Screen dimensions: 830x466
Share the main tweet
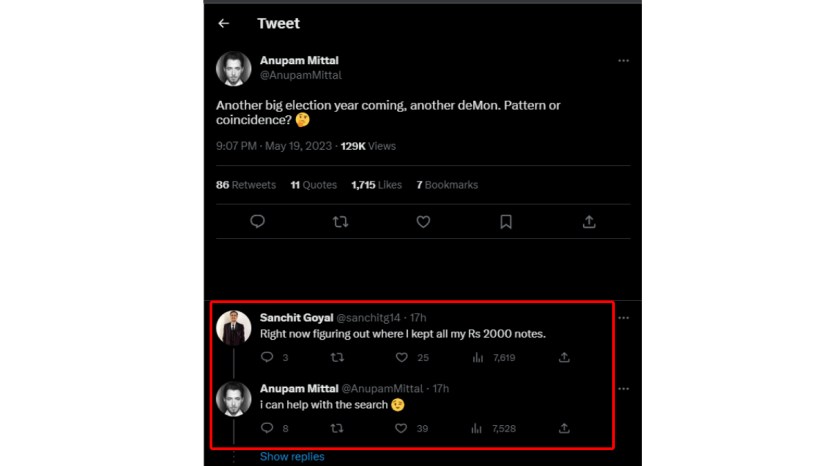click(589, 222)
